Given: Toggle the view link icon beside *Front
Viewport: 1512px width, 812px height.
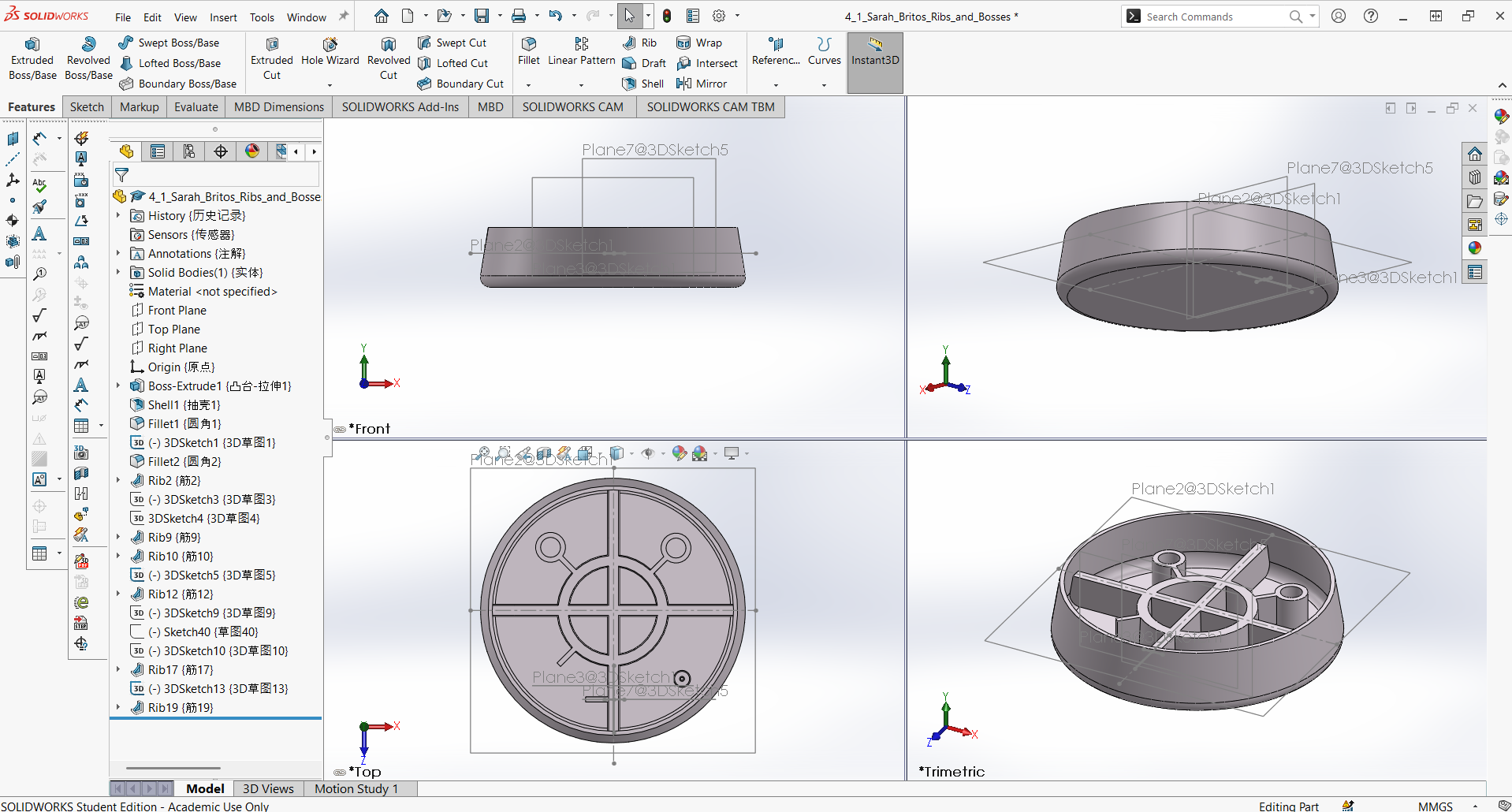Looking at the screenshot, I should [340, 430].
